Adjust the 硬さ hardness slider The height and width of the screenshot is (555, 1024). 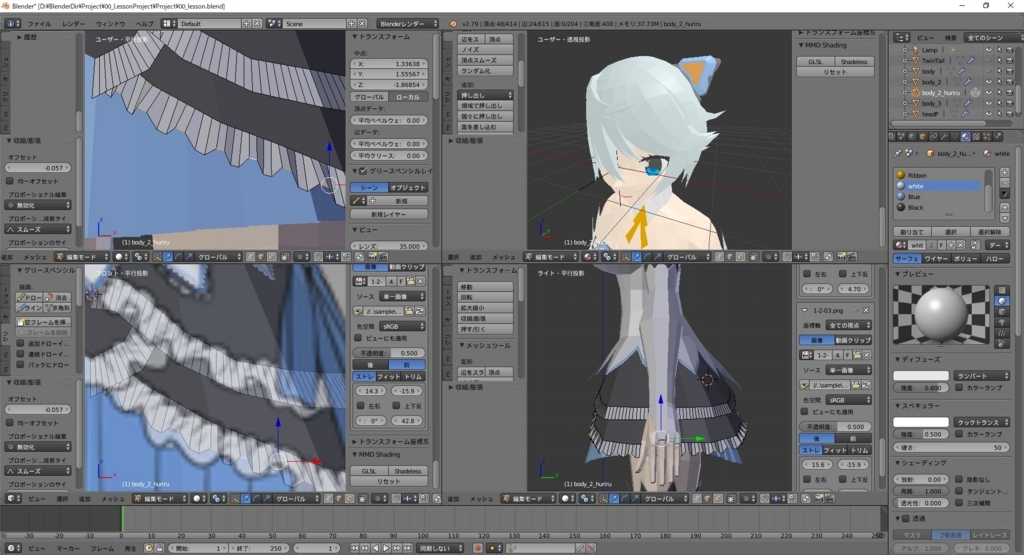point(952,448)
